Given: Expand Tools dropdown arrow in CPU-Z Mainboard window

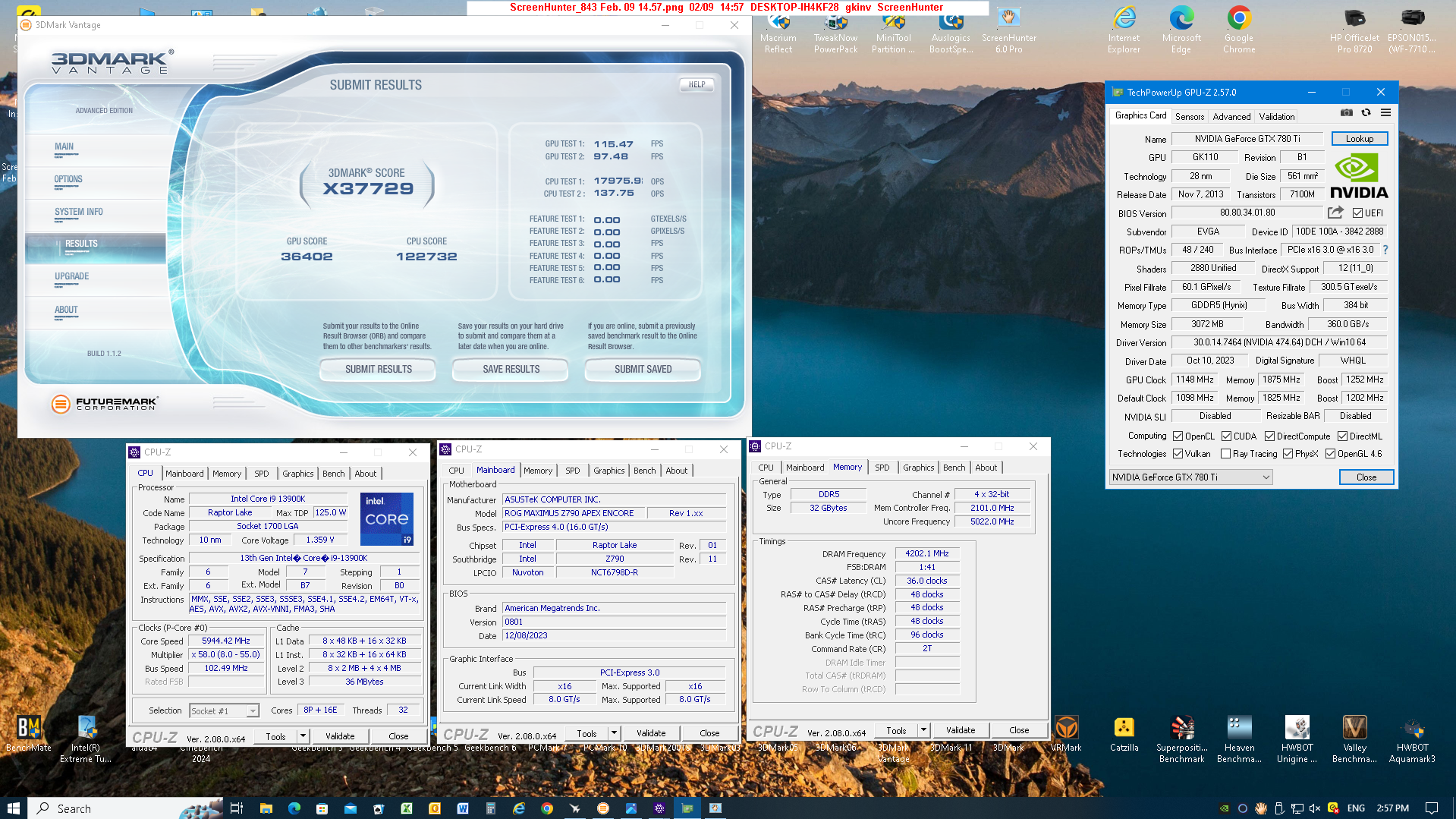Looking at the screenshot, I should click(x=614, y=733).
